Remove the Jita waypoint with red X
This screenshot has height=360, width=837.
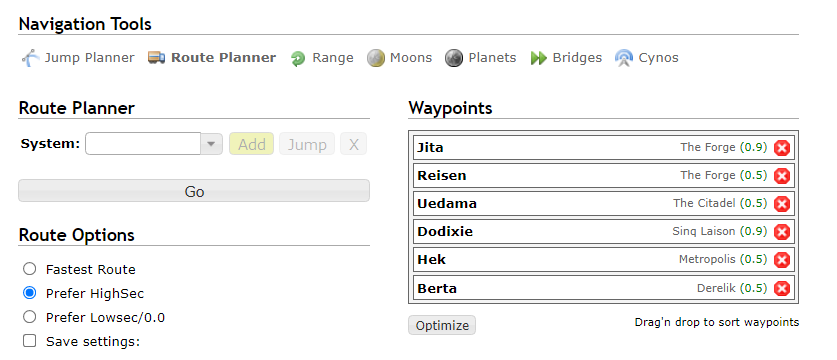[781, 148]
